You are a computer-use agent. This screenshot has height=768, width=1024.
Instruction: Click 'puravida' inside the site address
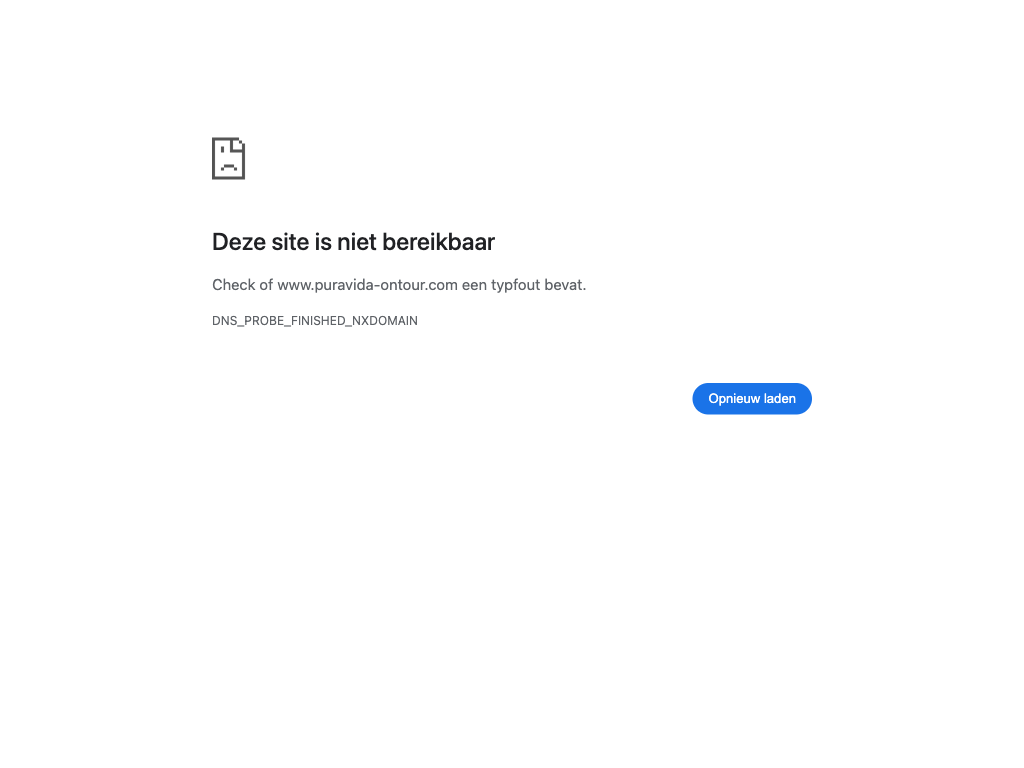pyautogui.click(x=344, y=285)
